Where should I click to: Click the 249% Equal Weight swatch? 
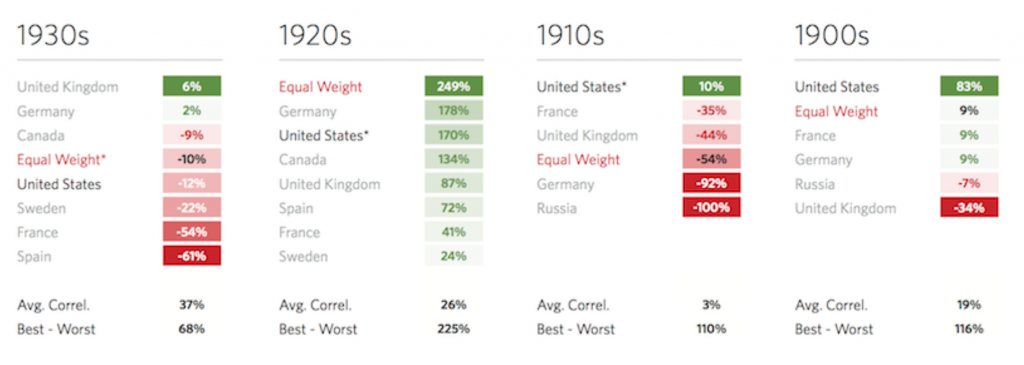(453, 87)
